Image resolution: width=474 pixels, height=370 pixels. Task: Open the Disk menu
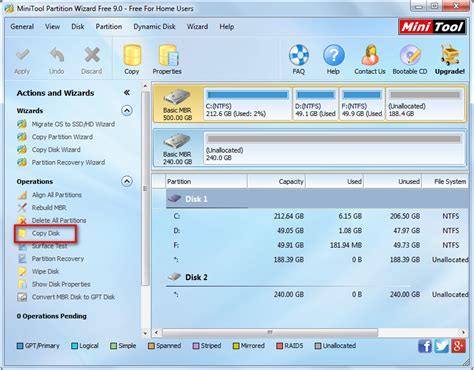(x=78, y=27)
